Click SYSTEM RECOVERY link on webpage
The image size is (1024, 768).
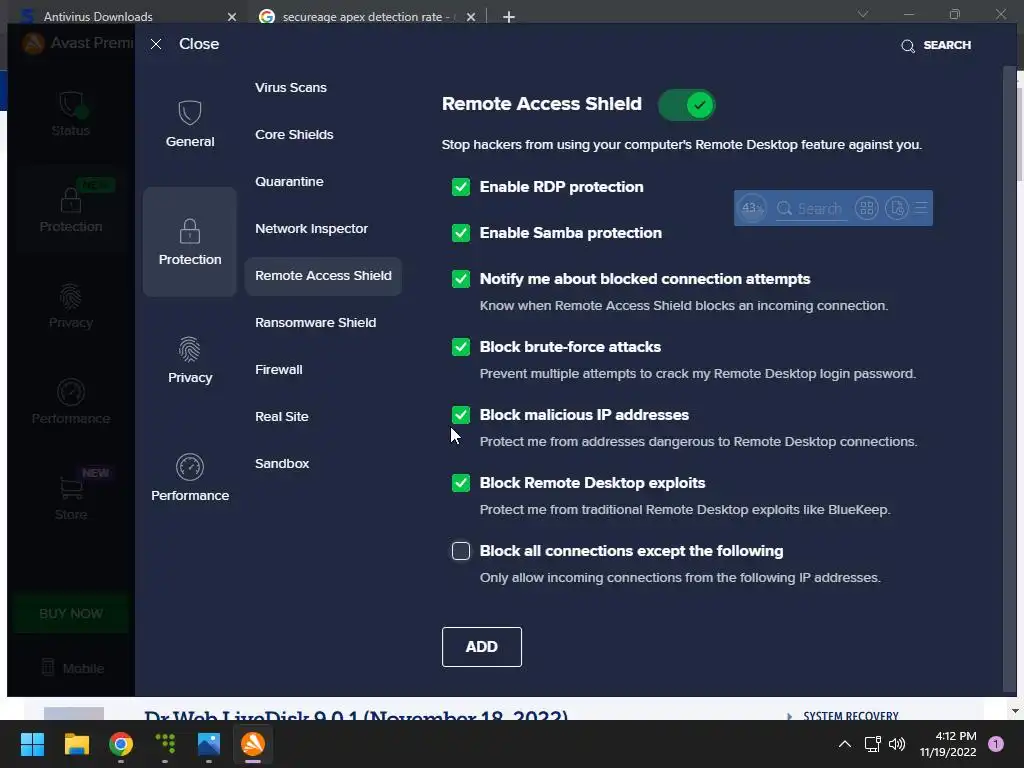coord(850,716)
